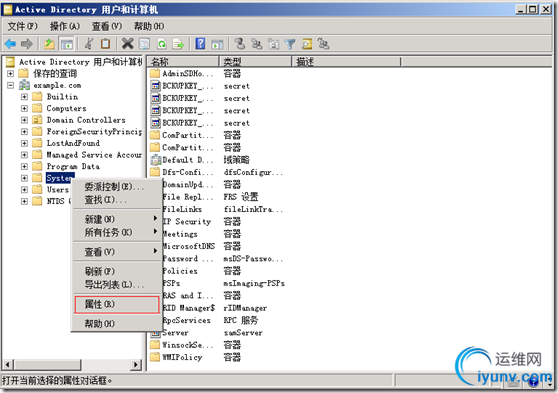The width and height of the screenshot is (558, 393).
Task: Select the IP Security list entry
Action: pos(187,222)
